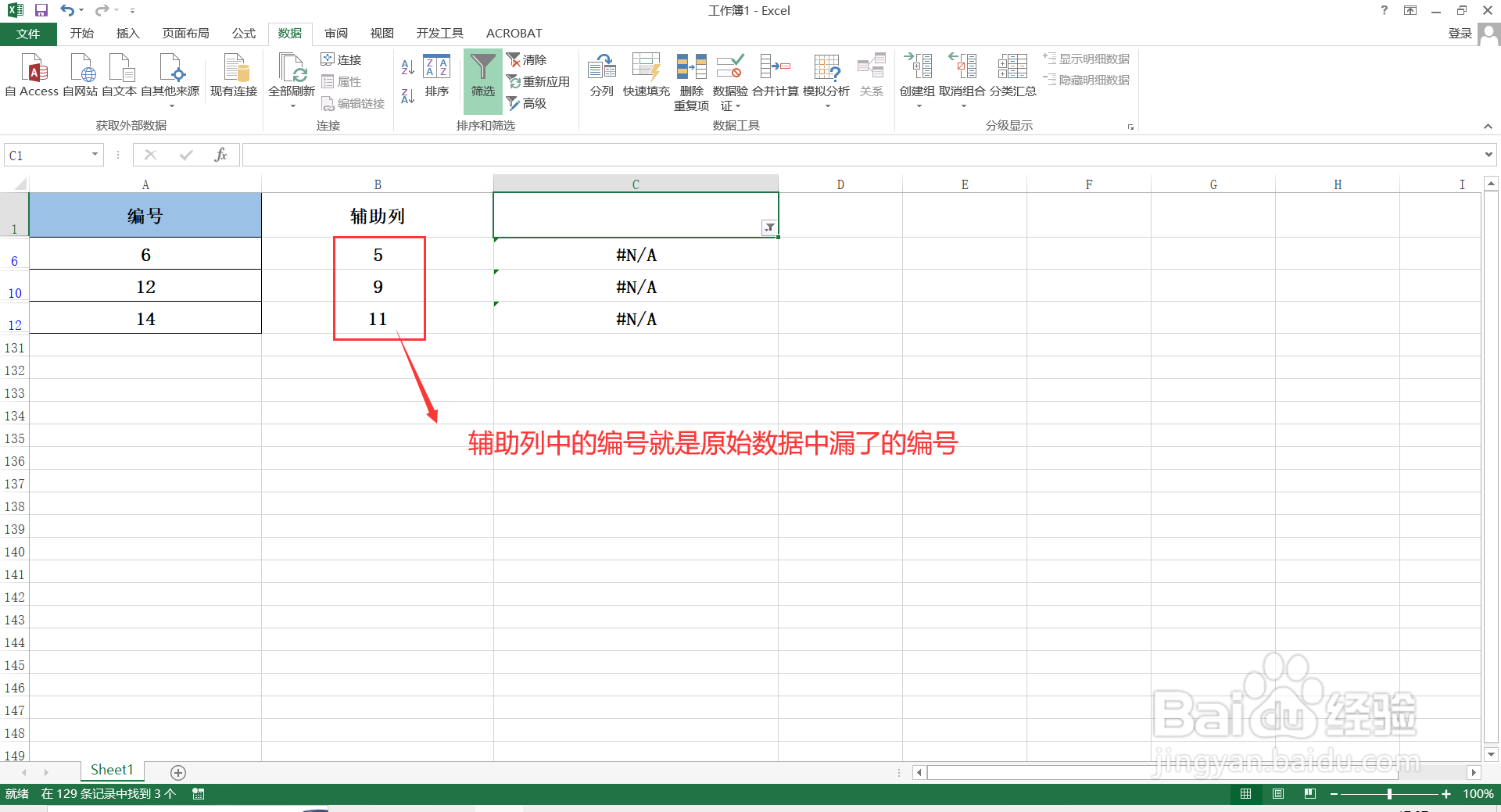Open Excel Help question mark

pos(1385,10)
